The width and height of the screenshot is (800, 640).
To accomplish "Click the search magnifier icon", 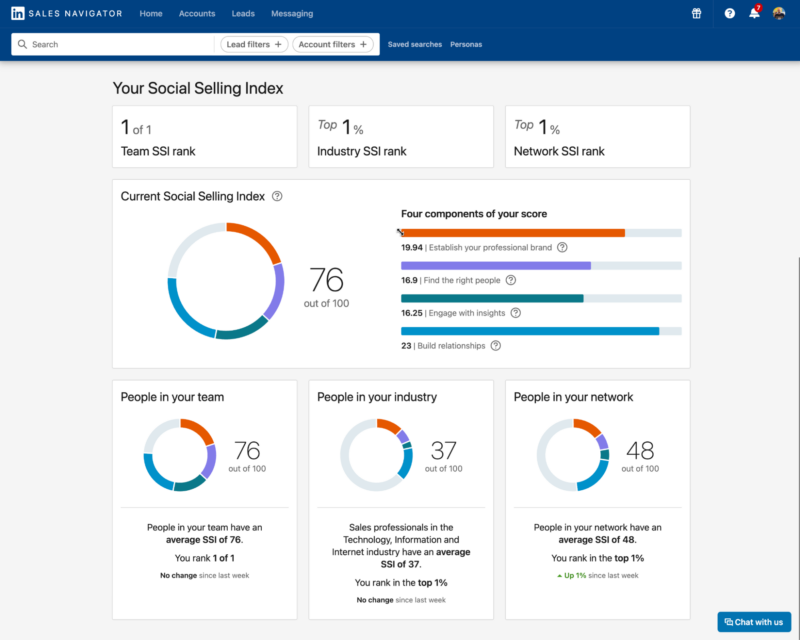I will [22, 44].
